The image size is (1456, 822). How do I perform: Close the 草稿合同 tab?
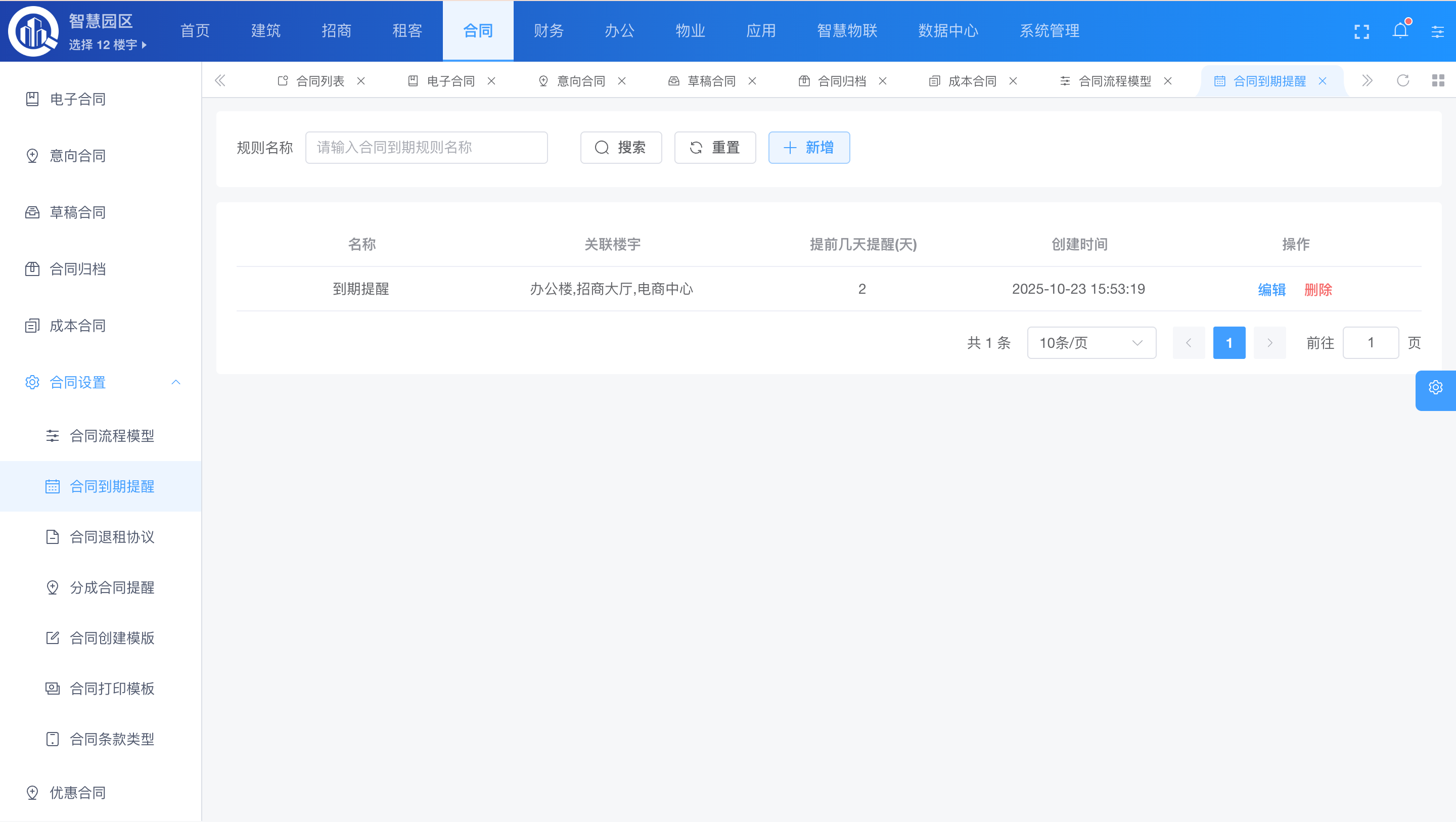click(752, 81)
